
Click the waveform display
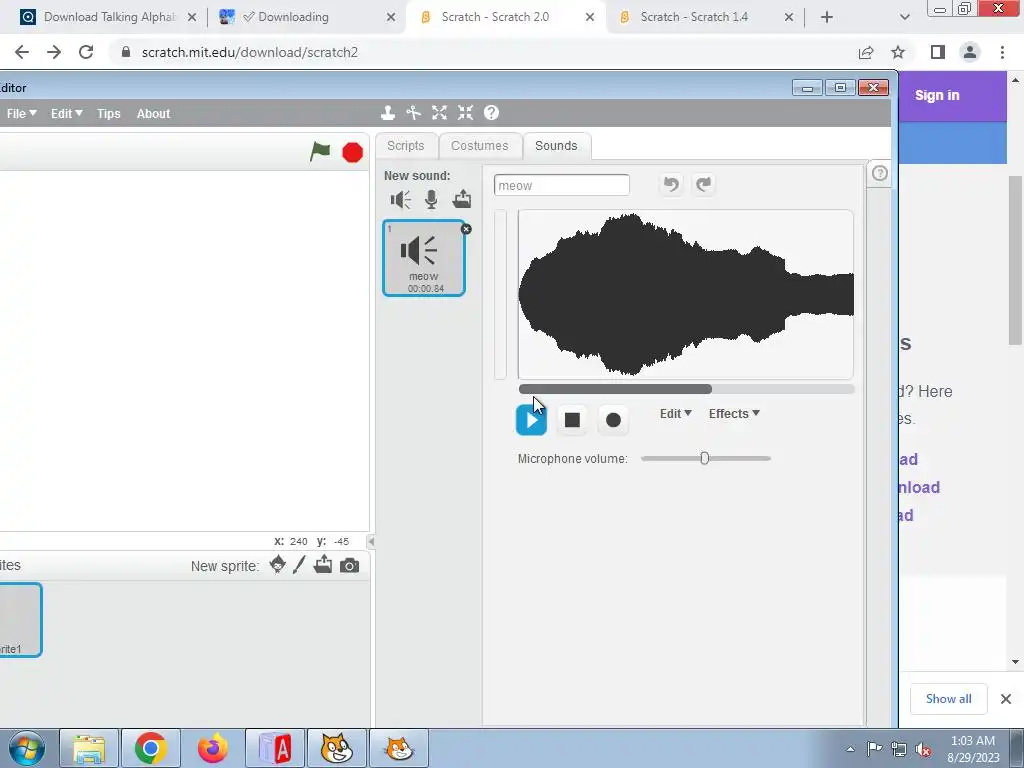click(686, 295)
